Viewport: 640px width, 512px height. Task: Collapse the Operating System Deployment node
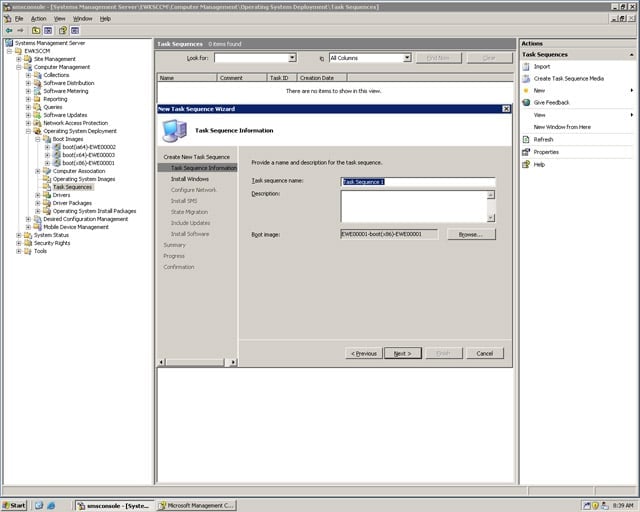point(28,131)
